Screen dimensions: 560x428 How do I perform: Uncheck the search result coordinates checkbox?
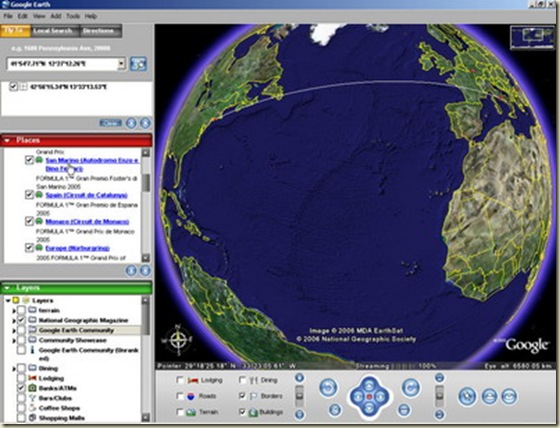14,86
